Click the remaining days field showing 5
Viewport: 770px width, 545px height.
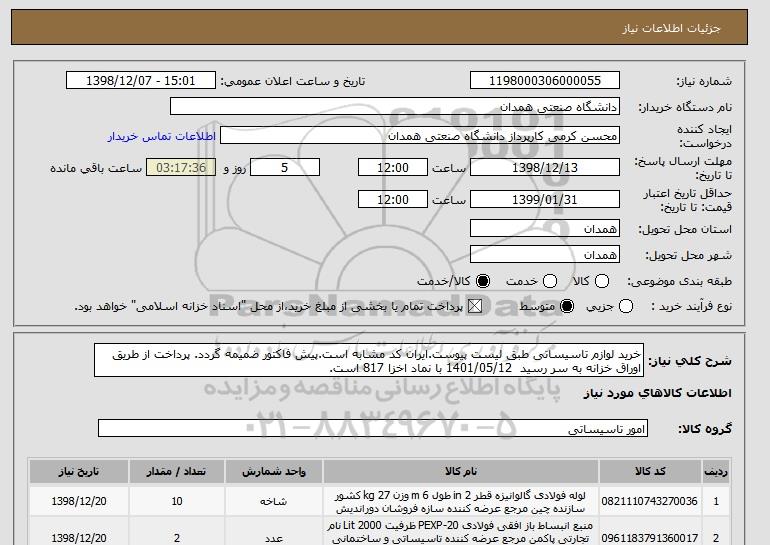coord(285,167)
